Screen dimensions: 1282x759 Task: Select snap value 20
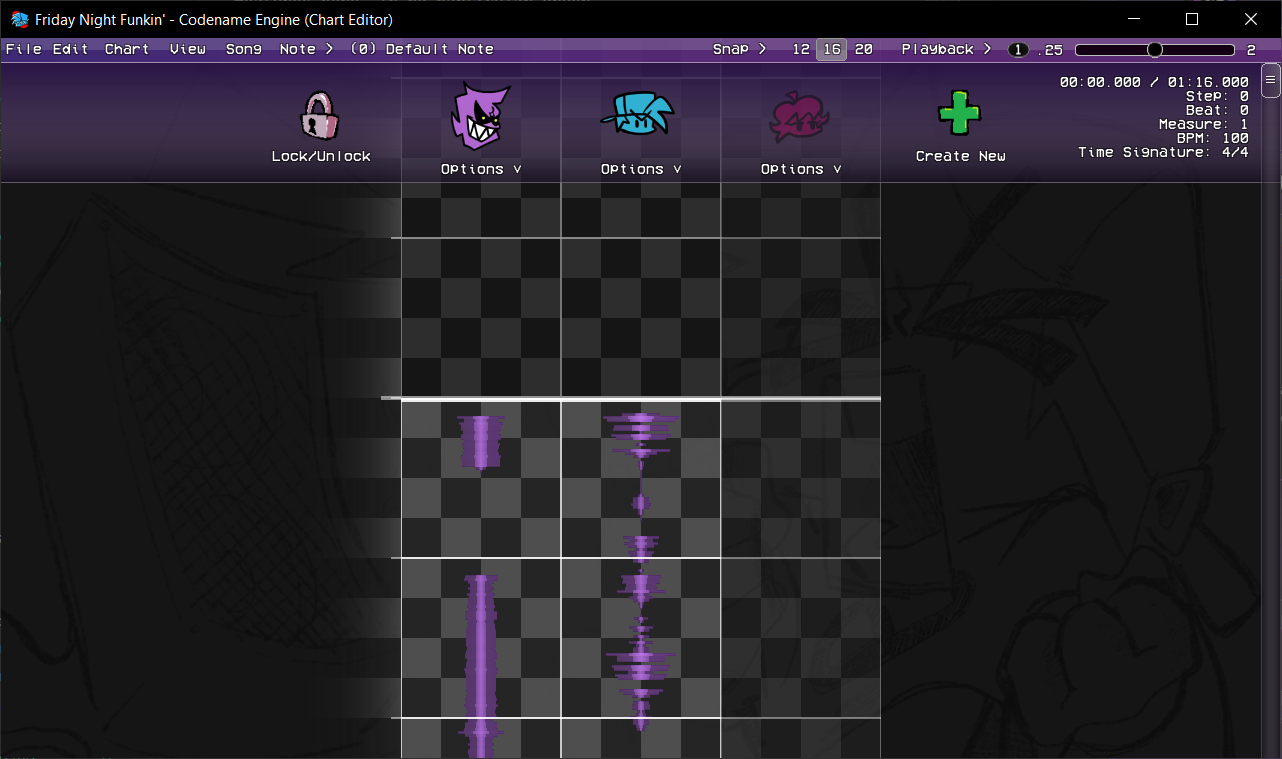tap(863, 48)
